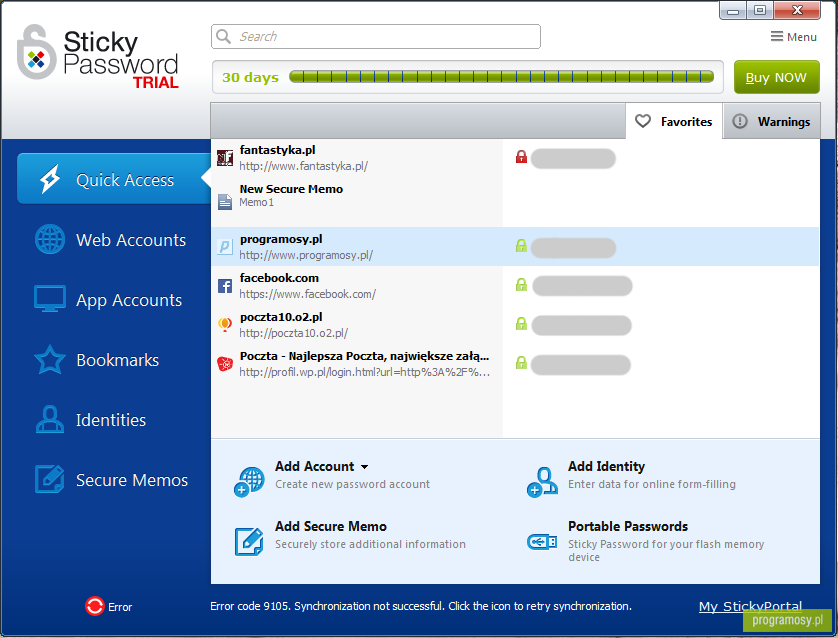Click the Add Identity person icon
The width and height of the screenshot is (838, 638).
[542, 481]
